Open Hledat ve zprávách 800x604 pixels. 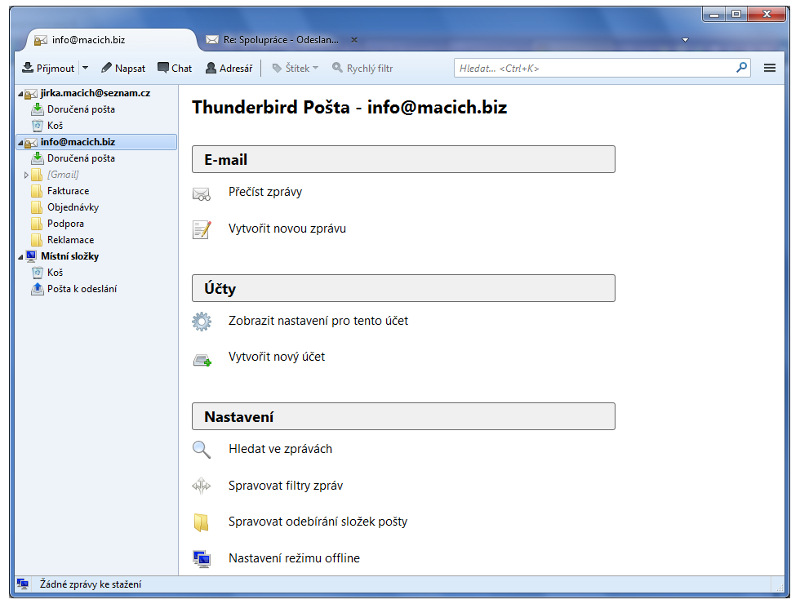click(280, 449)
